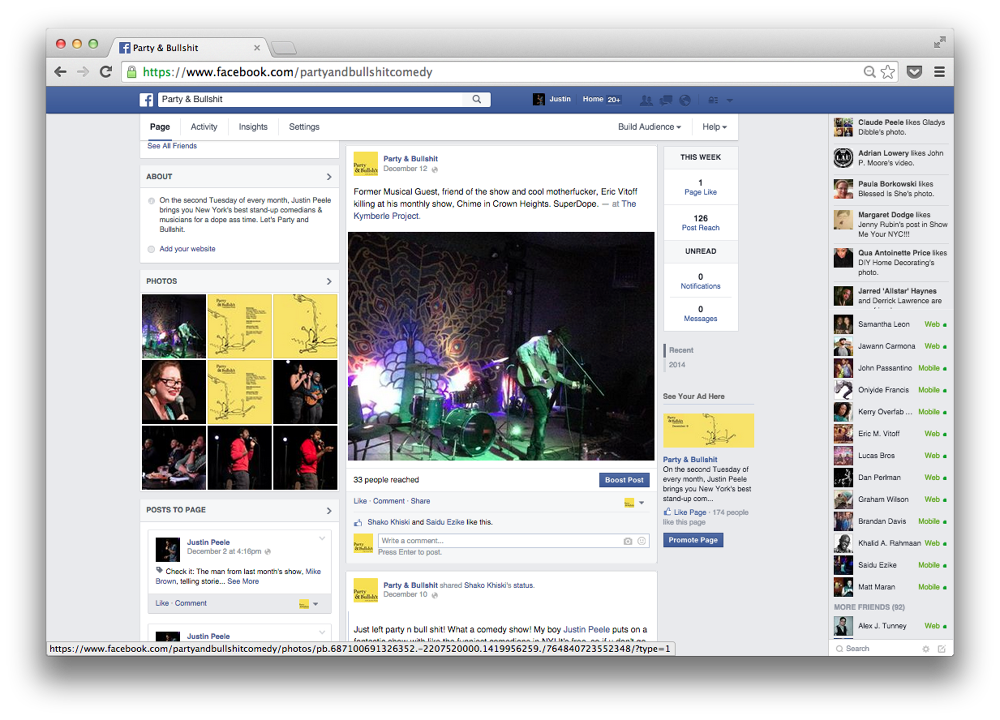Select Recent in timeline navigation

click(681, 350)
